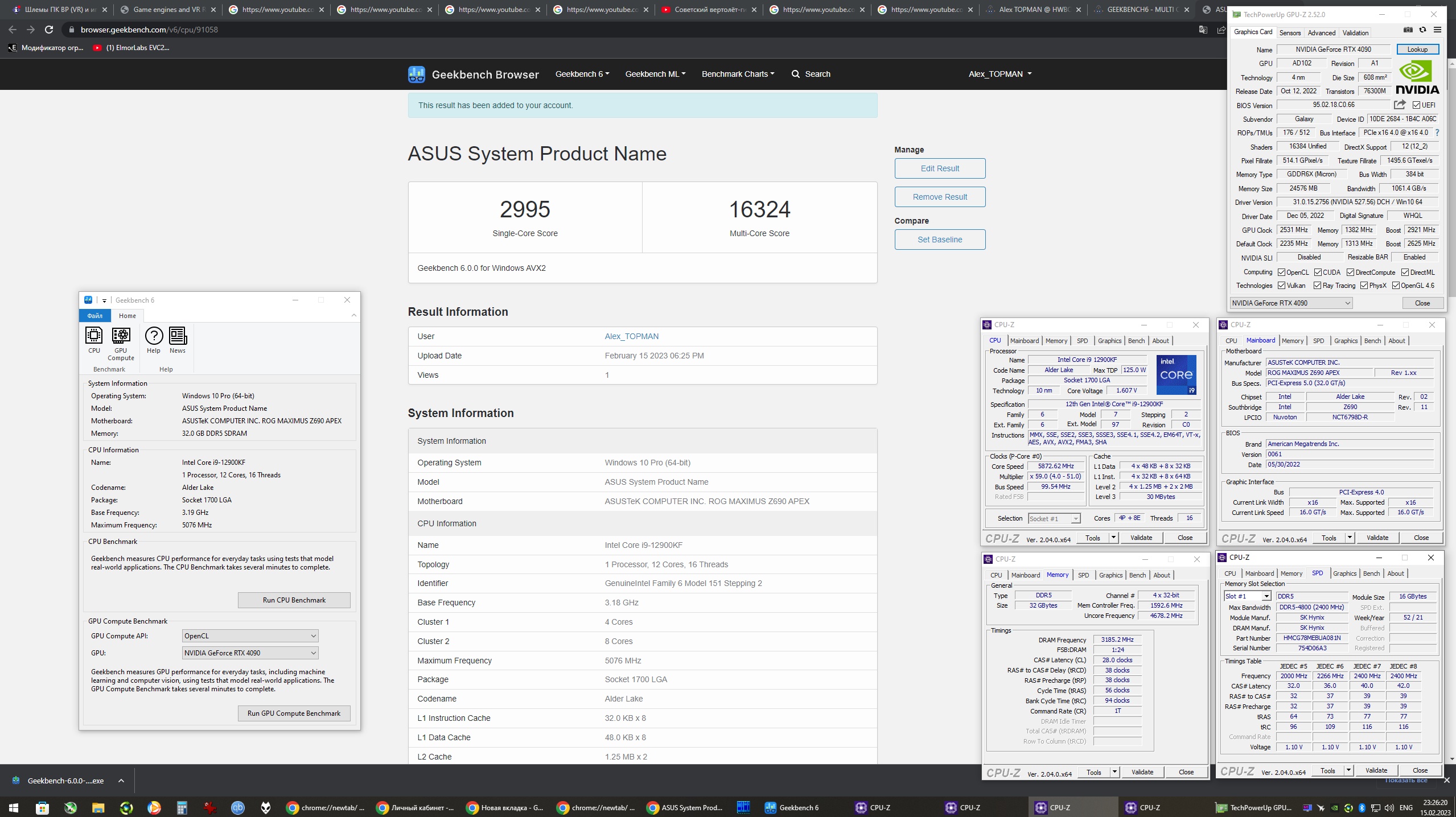Screen dimensions: 1456x817
Task: Open qBittorrent from the taskbar
Action: [x=238, y=807]
